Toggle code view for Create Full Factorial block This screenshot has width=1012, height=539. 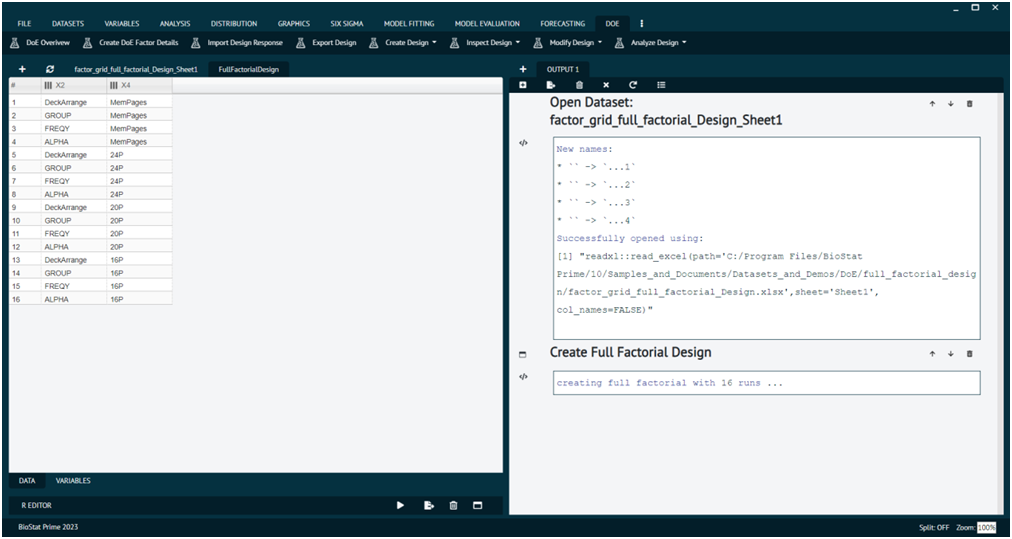[523, 376]
